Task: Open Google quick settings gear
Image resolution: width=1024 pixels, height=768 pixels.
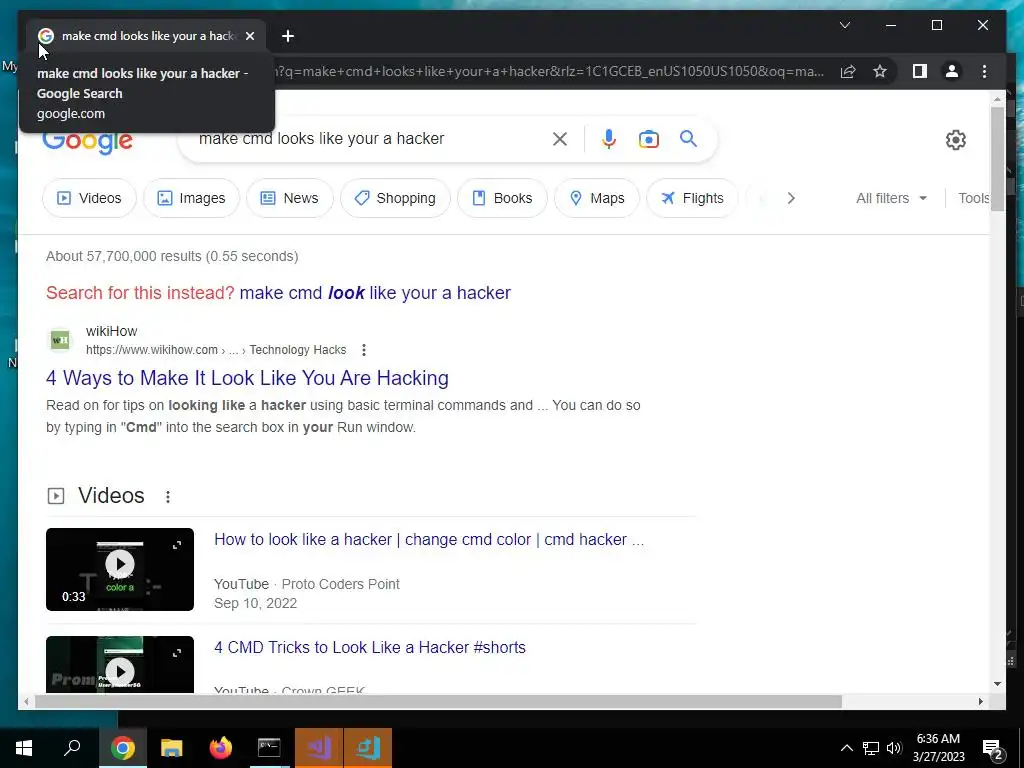Action: click(955, 140)
